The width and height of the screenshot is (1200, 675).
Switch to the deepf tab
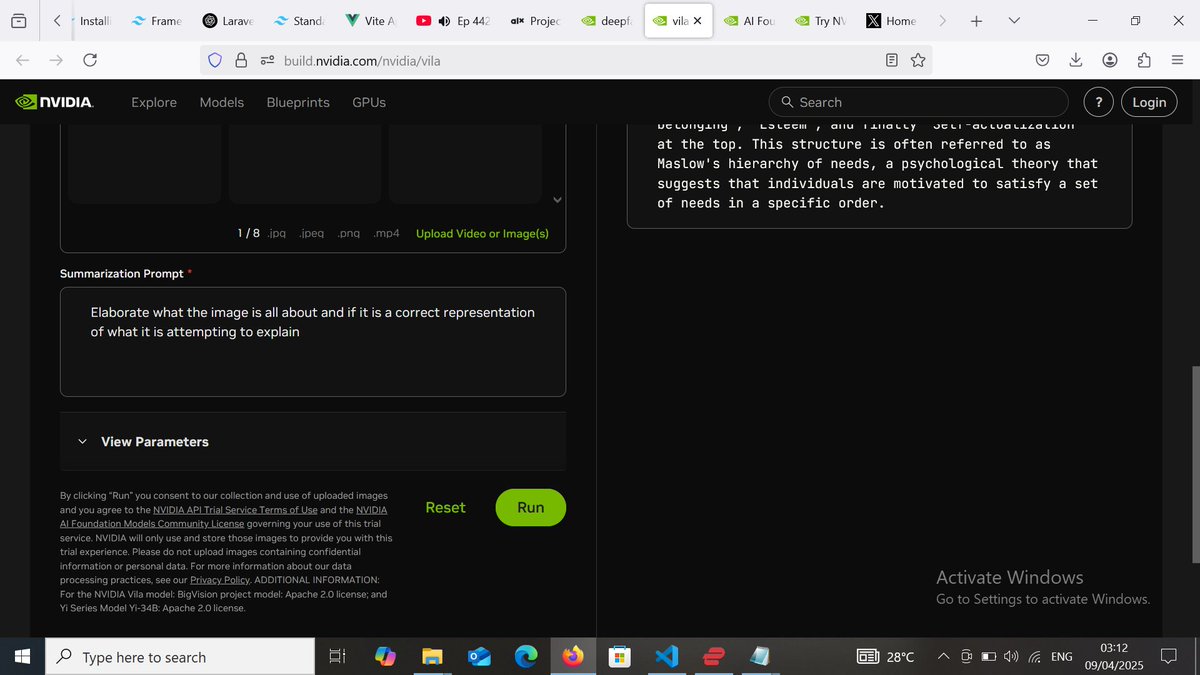(607, 20)
